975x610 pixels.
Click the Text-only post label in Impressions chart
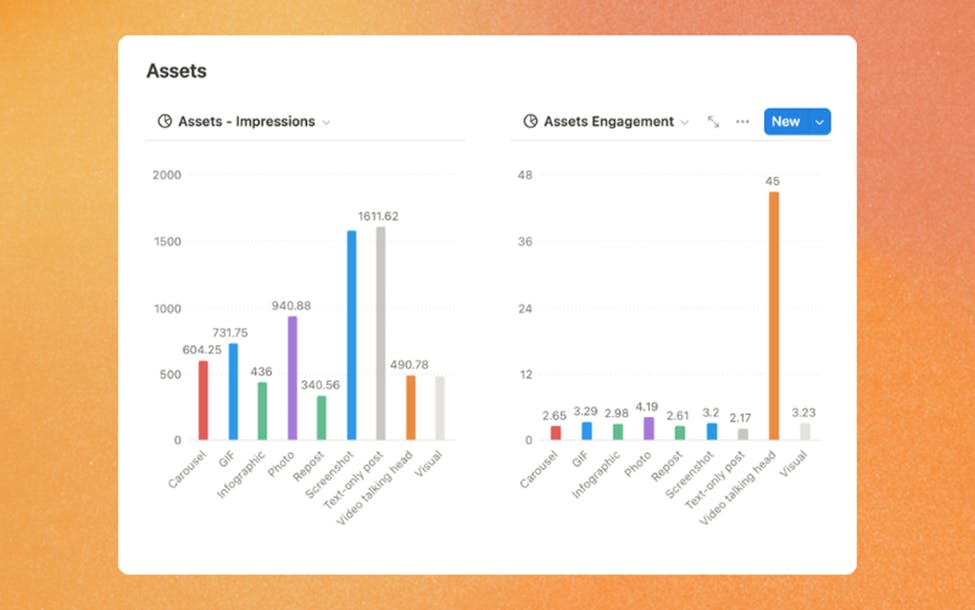354,480
